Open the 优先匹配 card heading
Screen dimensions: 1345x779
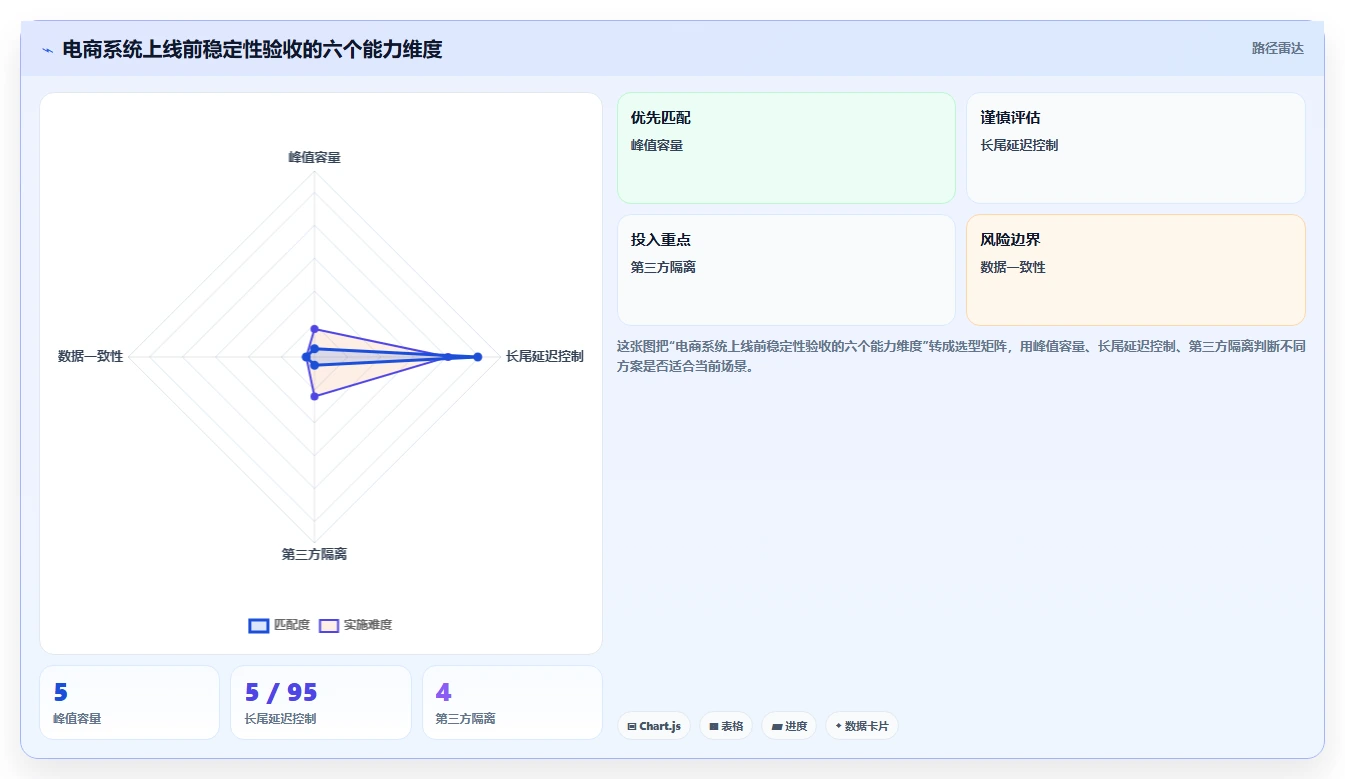click(660, 118)
